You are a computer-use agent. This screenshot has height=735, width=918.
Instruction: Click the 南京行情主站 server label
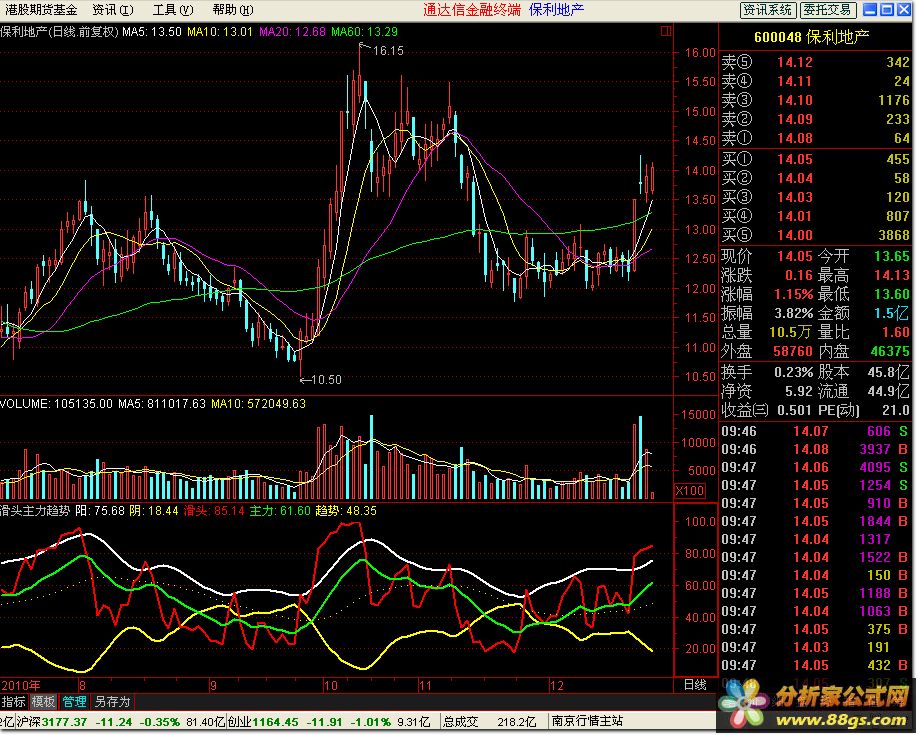click(x=587, y=721)
